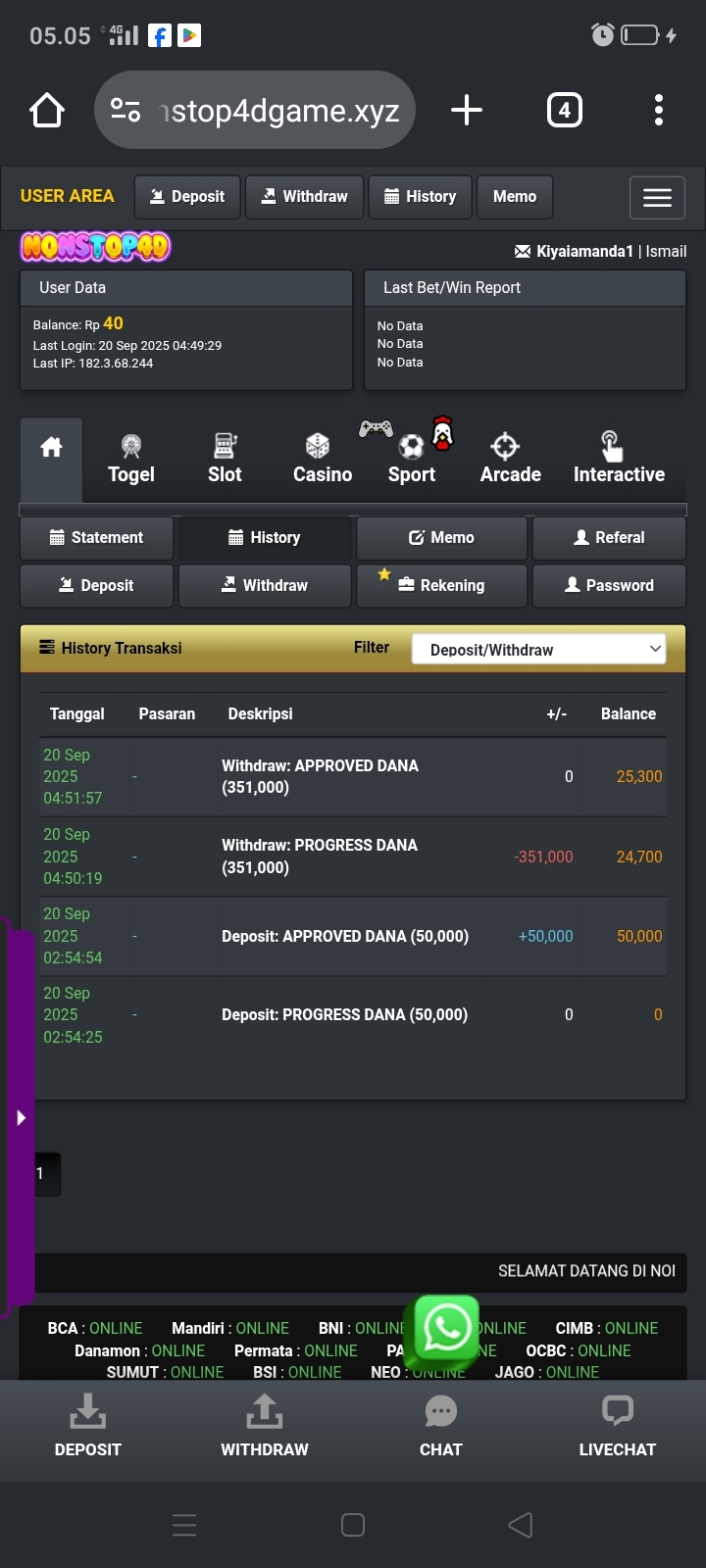Tap the rooster icon above Sport
The width and height of the screenshot is (706, 1568).
click(x=443, y=432)
